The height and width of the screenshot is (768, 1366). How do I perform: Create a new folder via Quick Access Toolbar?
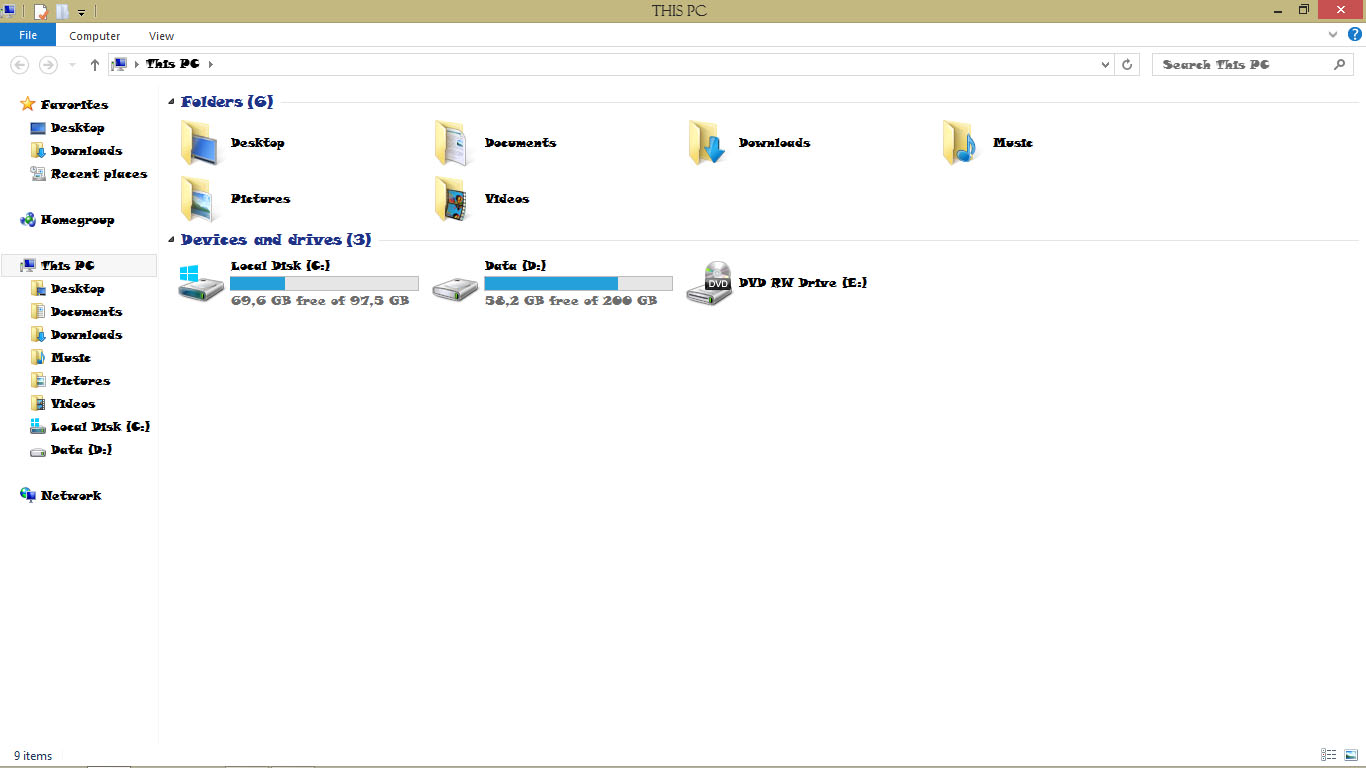click(62, 10)
